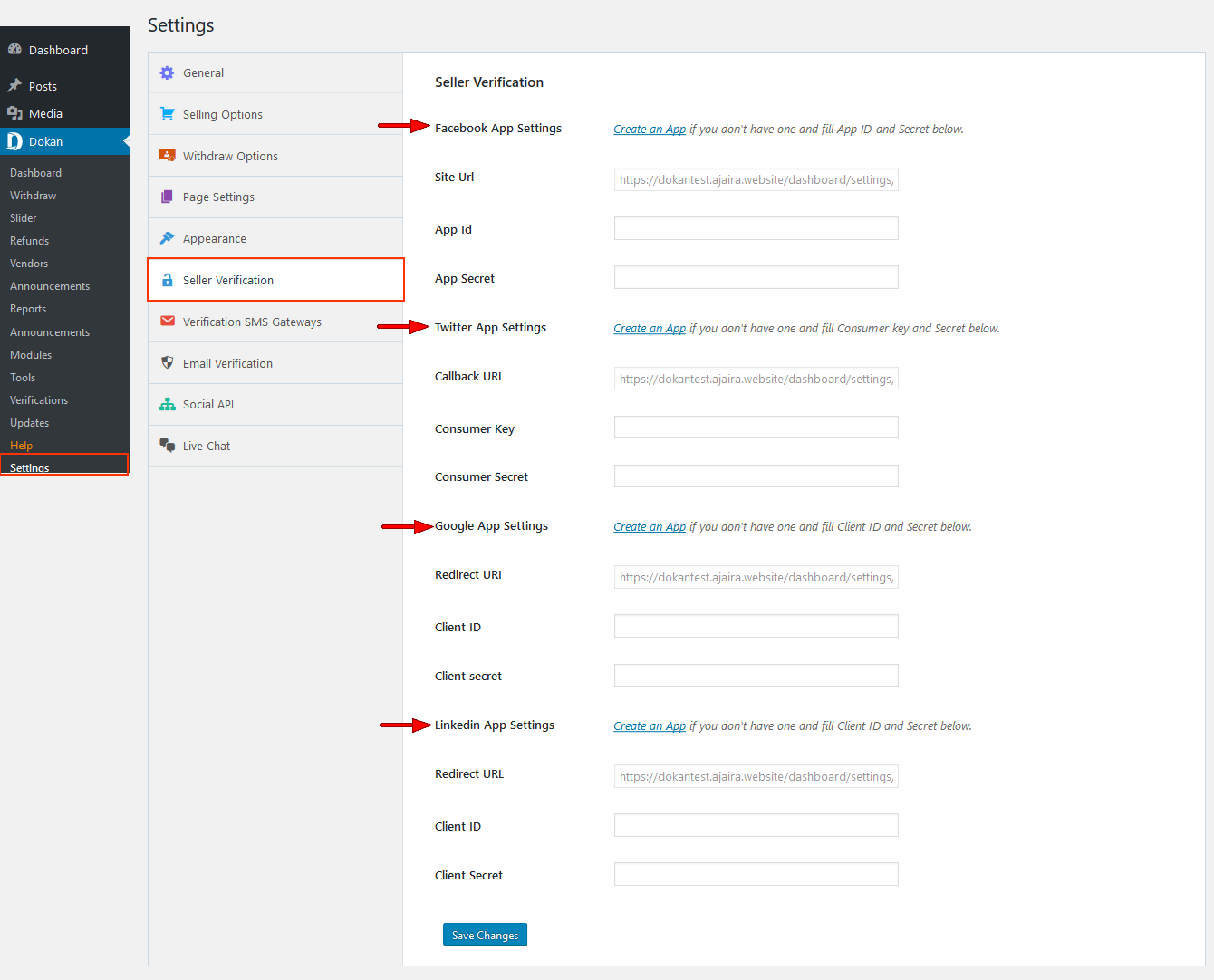Screen dimensions: 1214x980
Task: Open the Page Settings tab
Action: point(275,197)
